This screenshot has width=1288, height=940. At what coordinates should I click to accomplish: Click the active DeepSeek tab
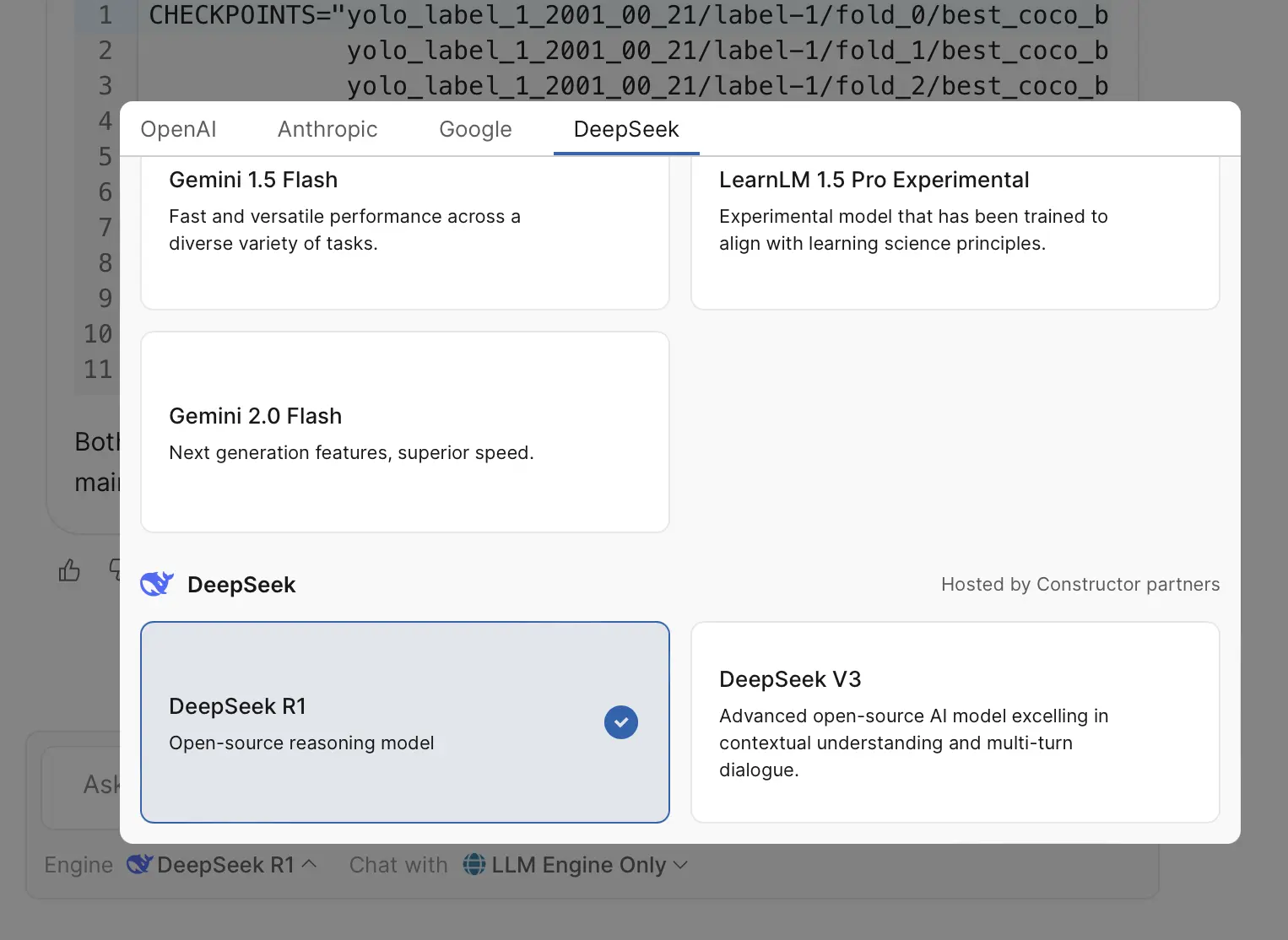point(626,129)
